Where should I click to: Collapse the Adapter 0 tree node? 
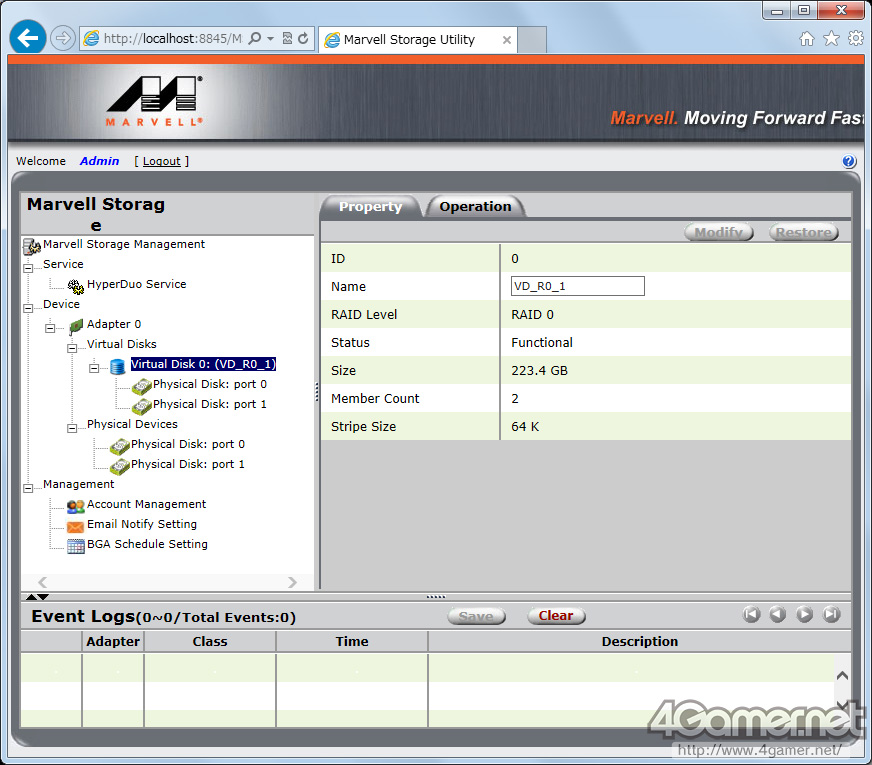(x=50, y=327)
